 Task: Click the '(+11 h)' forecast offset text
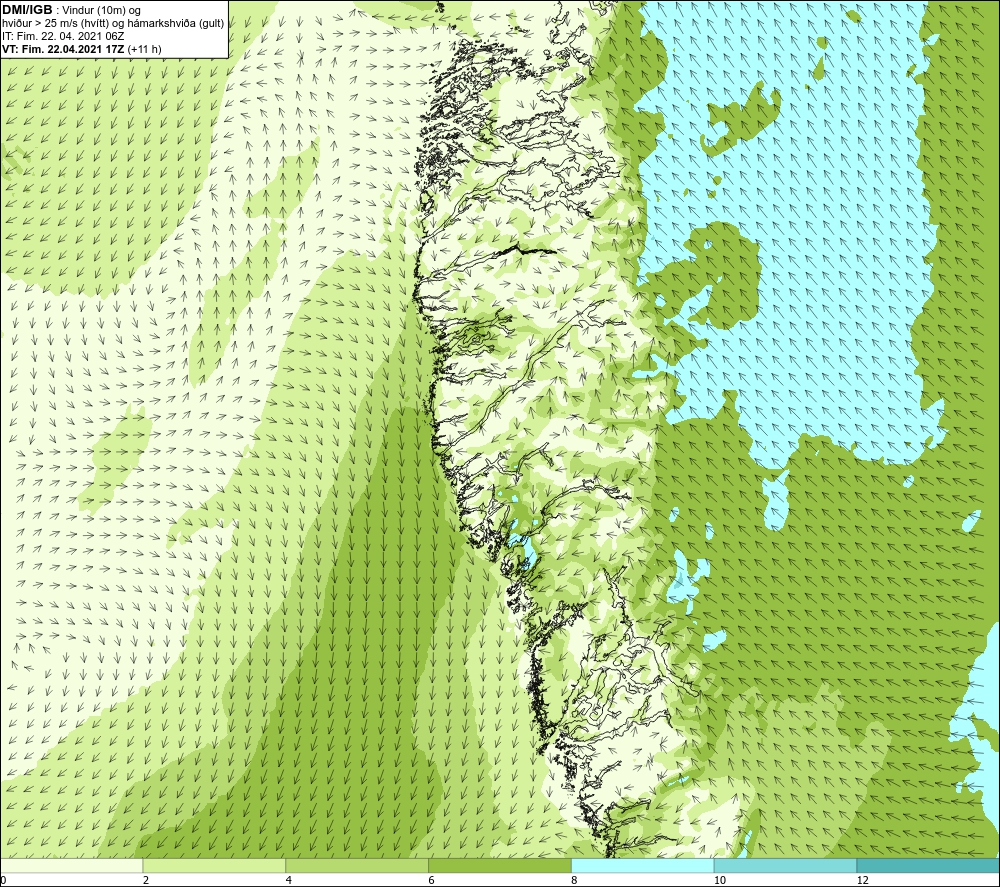click(144, 49)
